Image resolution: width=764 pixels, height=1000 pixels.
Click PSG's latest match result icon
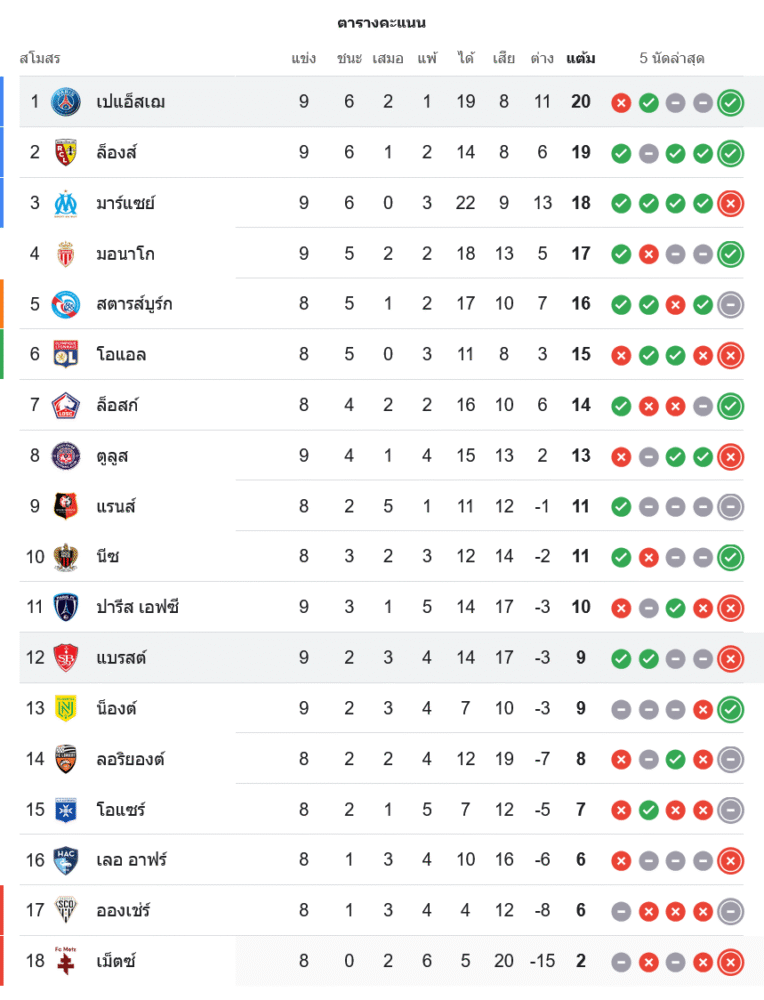731,102
